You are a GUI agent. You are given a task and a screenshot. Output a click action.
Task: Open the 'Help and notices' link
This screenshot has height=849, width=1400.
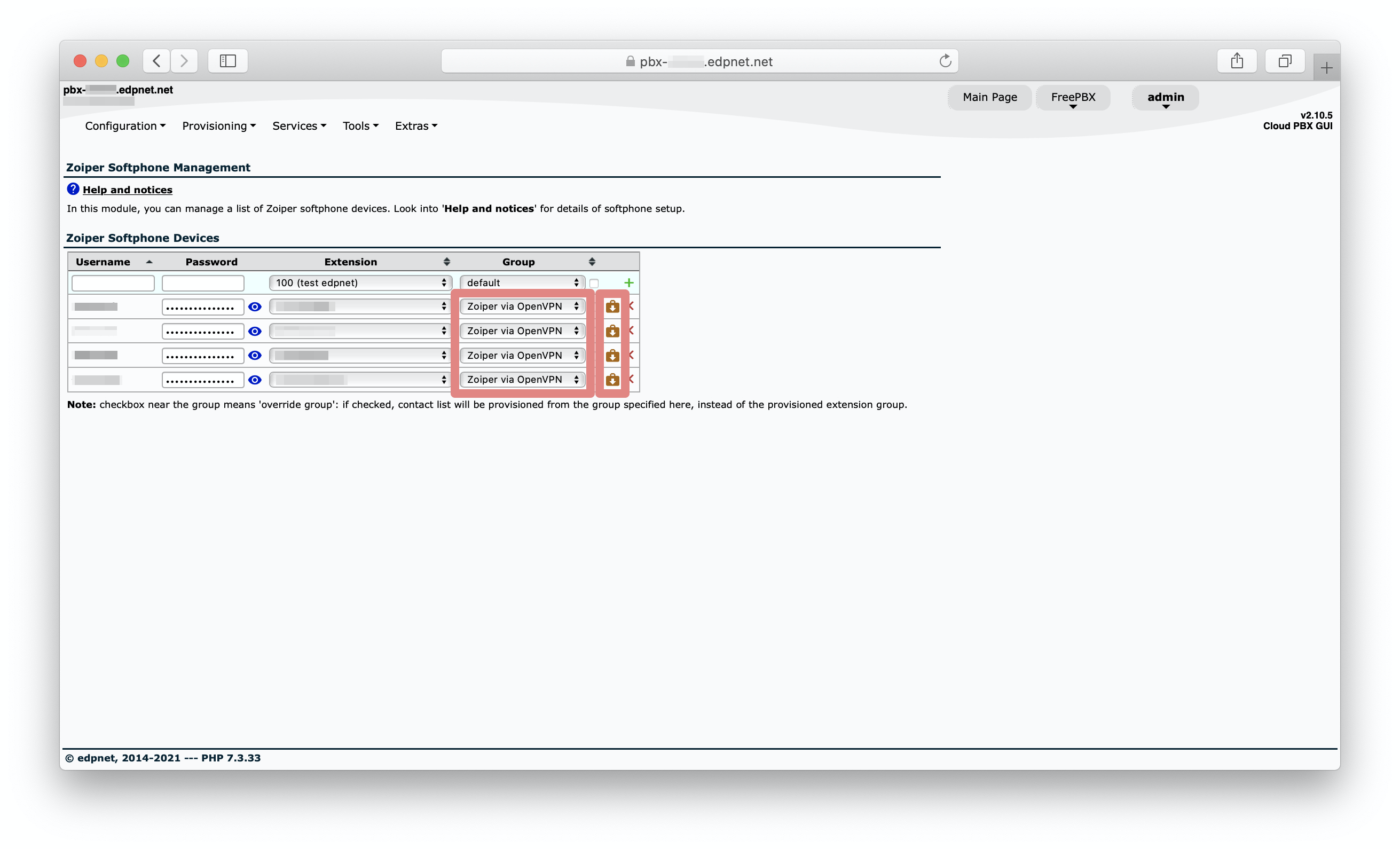[127, 190]
